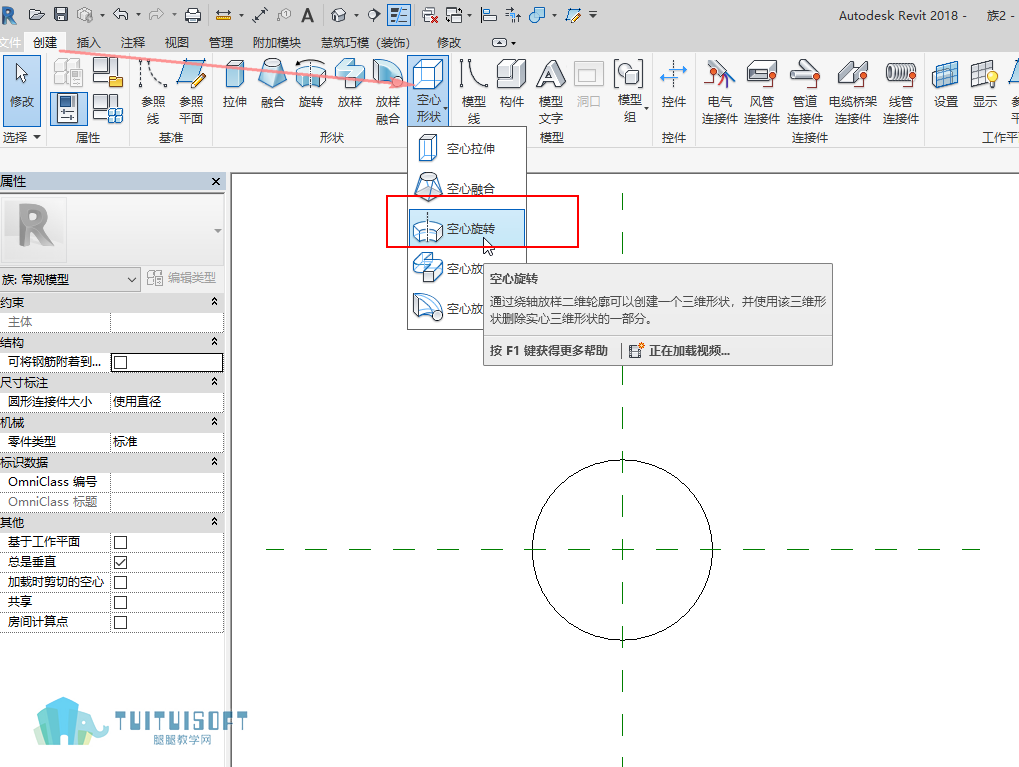Collapse the 约束 section
The image size is (1019, 767).
[214, 302]
